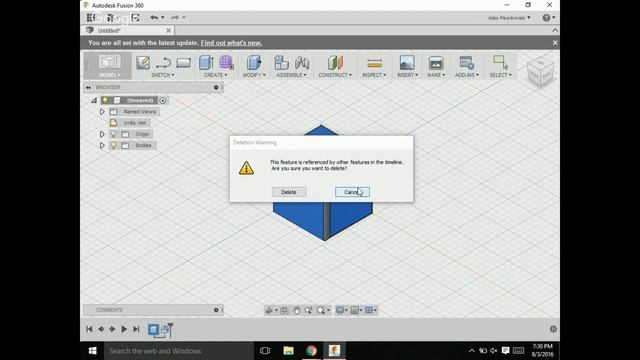Open the Add-Ins dropdown menu
640x360 pixels.
pos(467,75)
